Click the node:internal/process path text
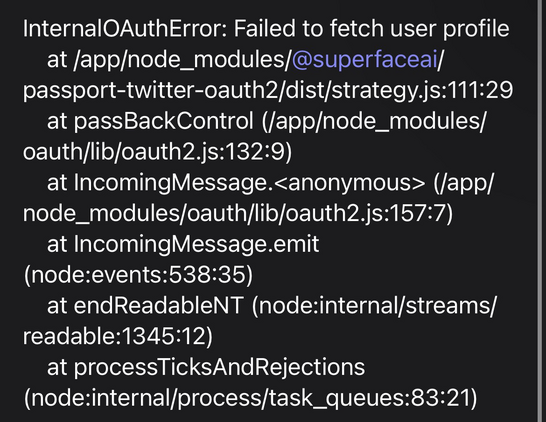This screenshot has height=422, width=546. point(146,398)
